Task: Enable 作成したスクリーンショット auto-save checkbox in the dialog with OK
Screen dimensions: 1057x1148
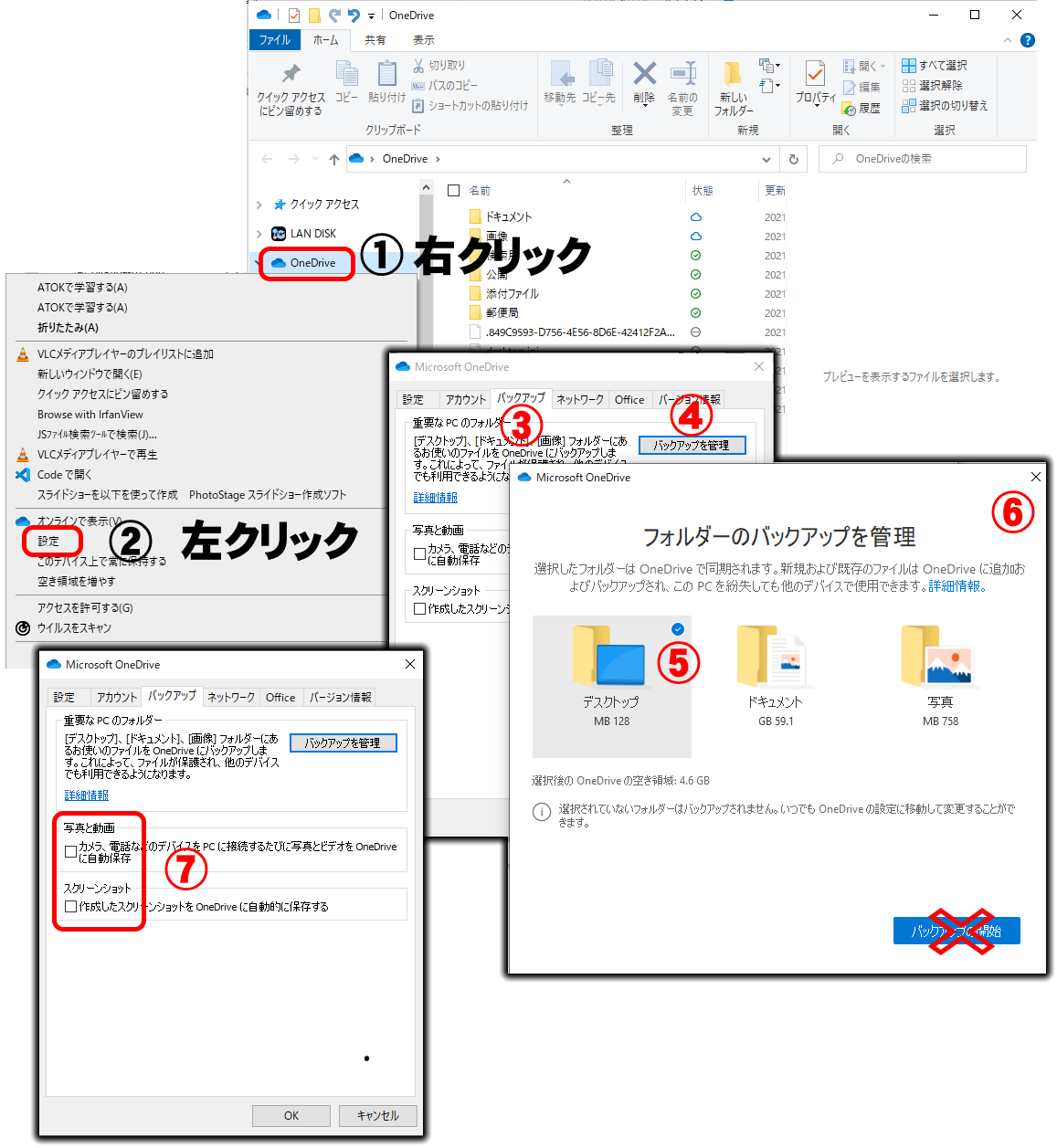Action: click(70, 907)
